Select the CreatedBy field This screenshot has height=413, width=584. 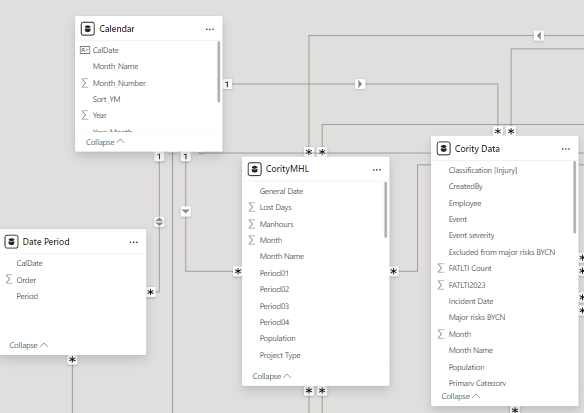point(466,186)
